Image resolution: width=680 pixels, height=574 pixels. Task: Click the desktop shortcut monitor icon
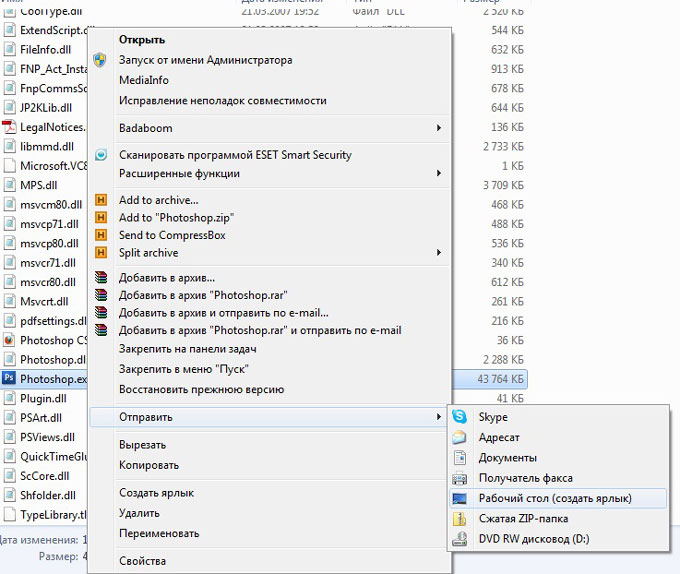click(x=459, y=499)
